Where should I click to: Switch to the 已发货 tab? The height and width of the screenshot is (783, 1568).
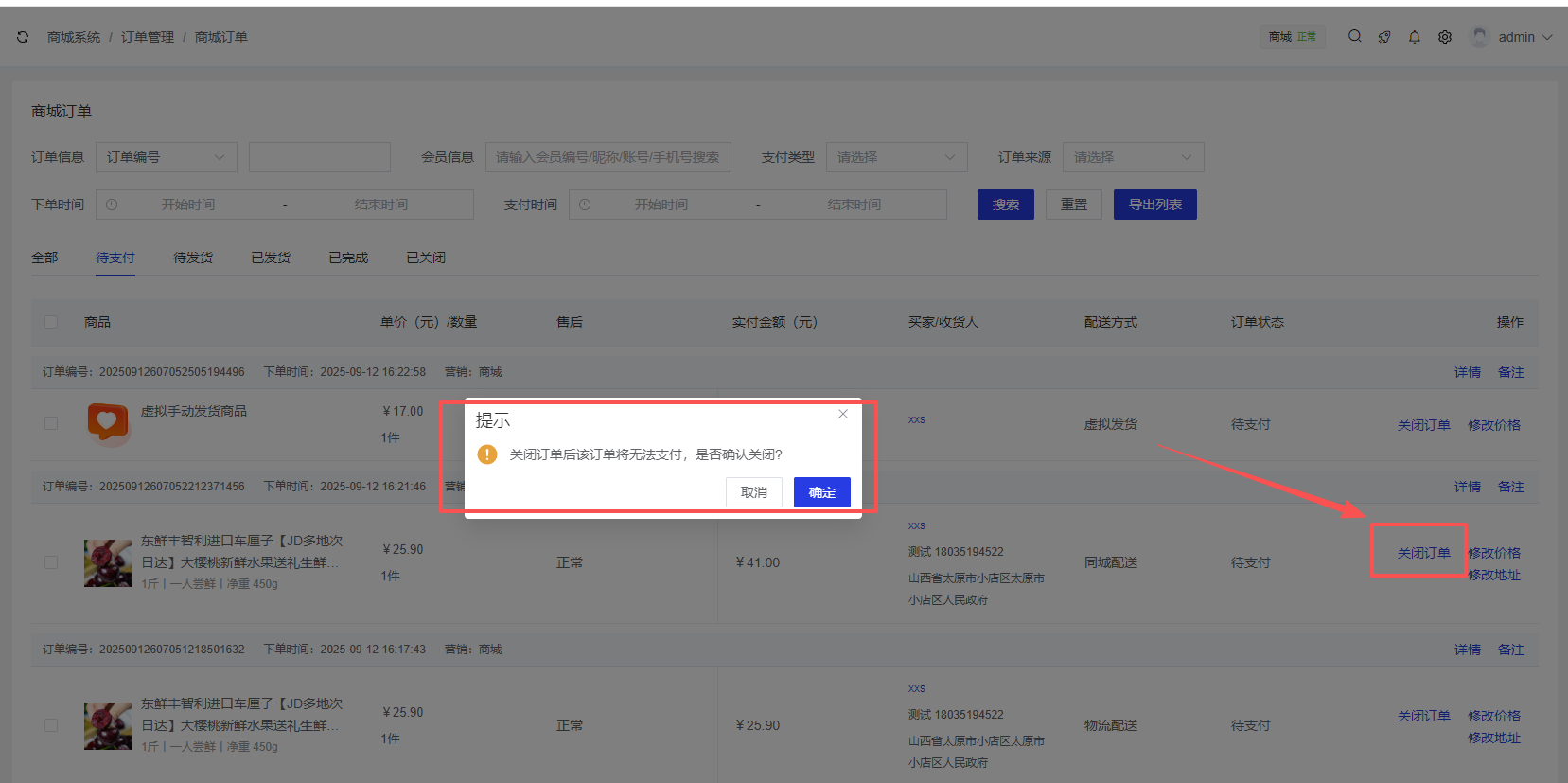point(271,258)
